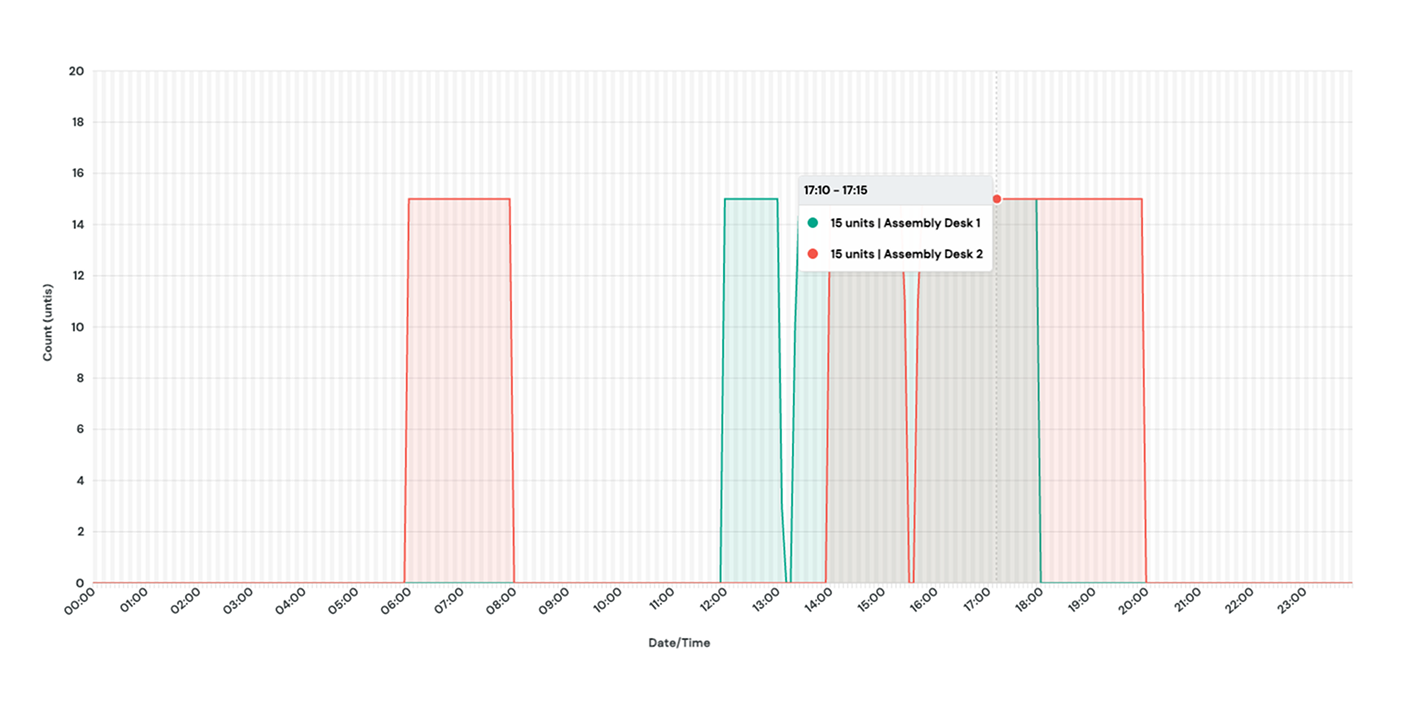Click the y-axis value 10
Viewport: 1406px width, 710px height.
coord(77,327)
